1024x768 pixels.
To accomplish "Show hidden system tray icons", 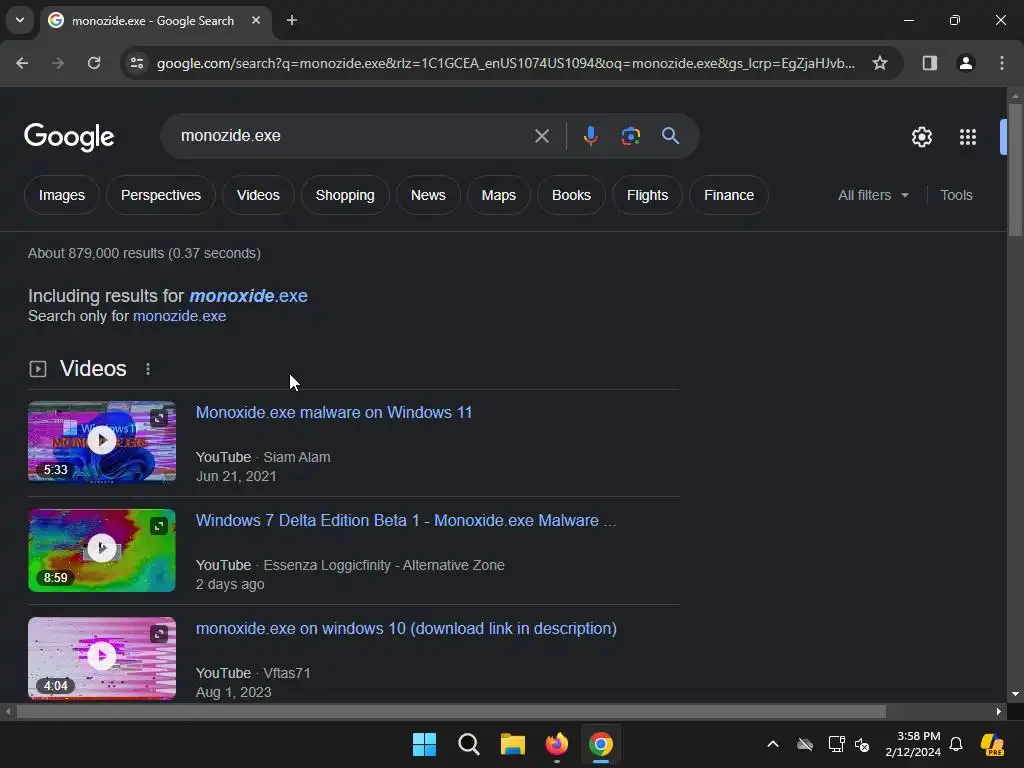I will point(773,744).
